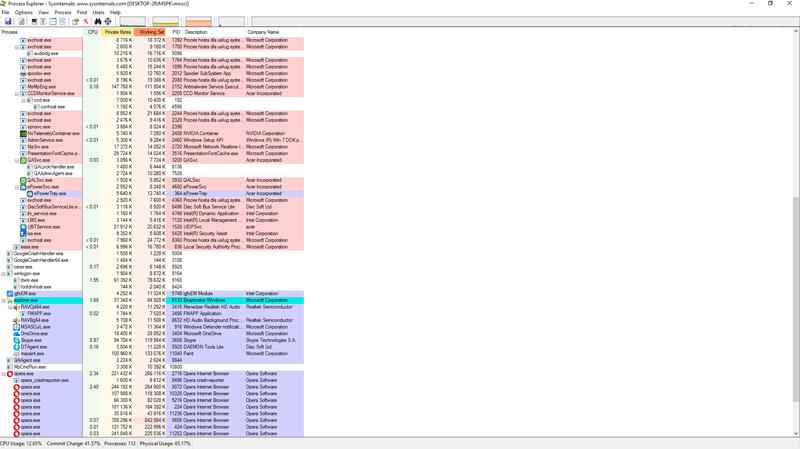Screen dimensions: 800x449
Task: Sort by the PID column header
Action: tap(176, 32)
